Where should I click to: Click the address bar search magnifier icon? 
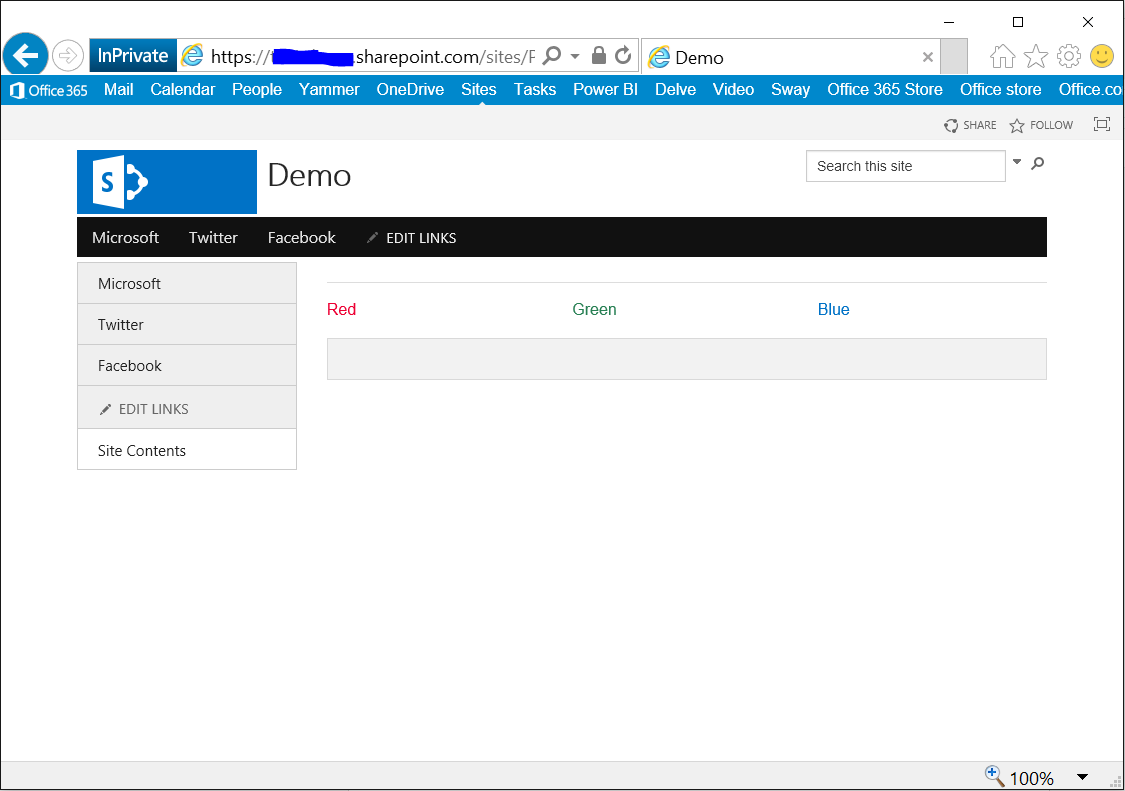(x=552, y=55)
